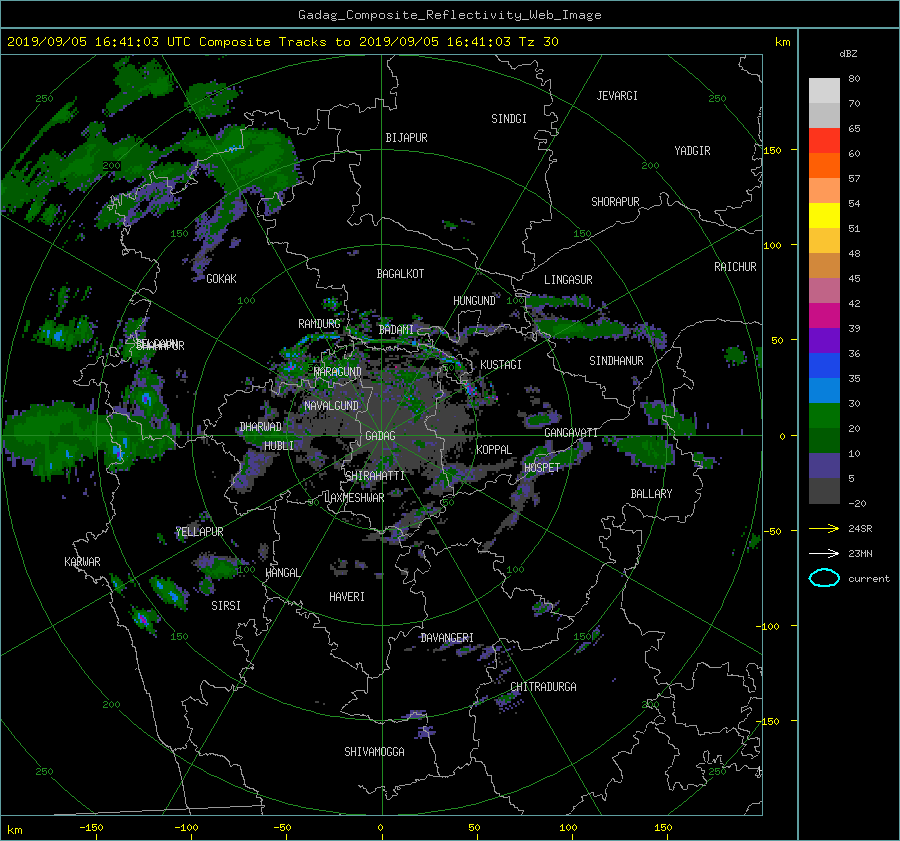Select the light gray 70 dBZ swatch
Image resolution: width=900 pixels, height=841 pixels.
824,91
